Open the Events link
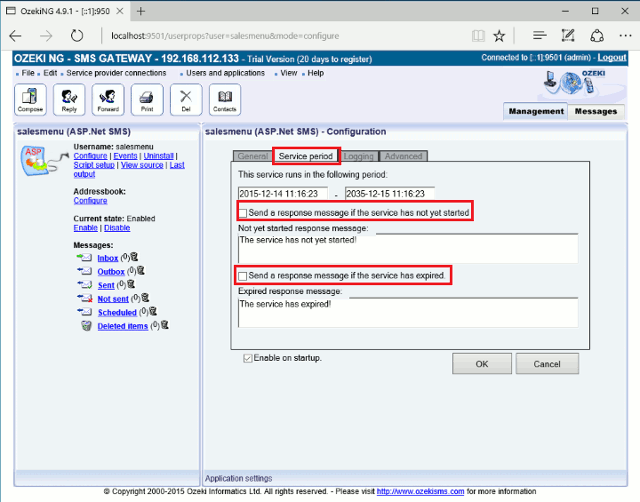The width and height of the screenshot is (640, 502). click(125, 156)
